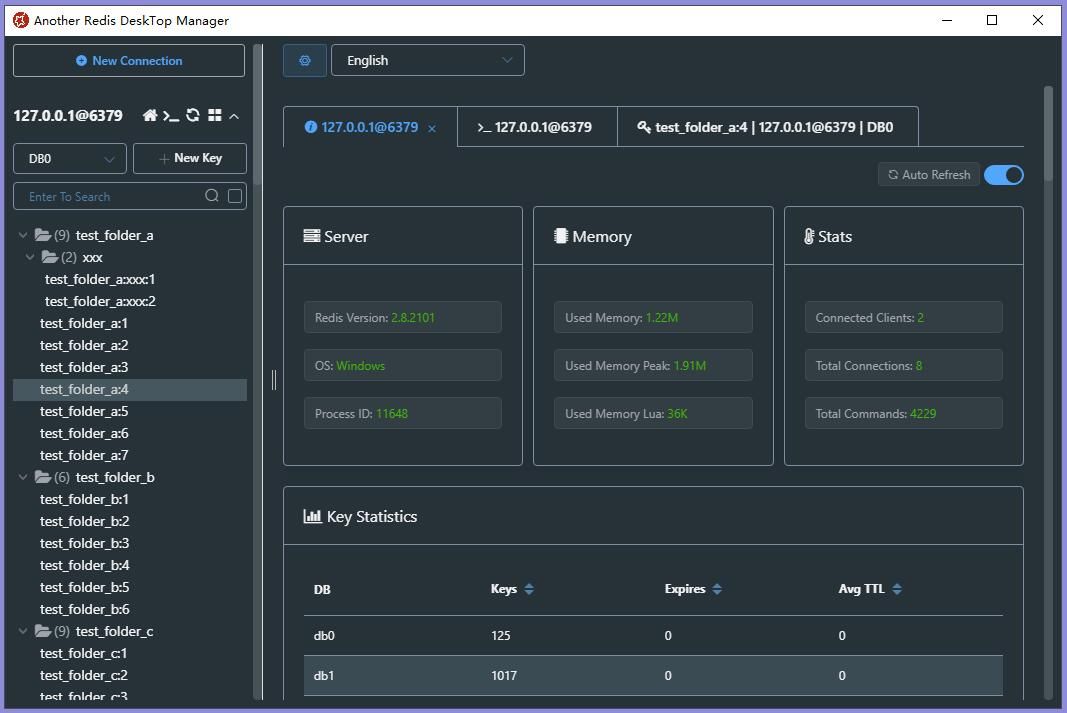Switch to the test_folder_a:4 key tab
The image size is (1067, 713).
(x=768, y=127)
